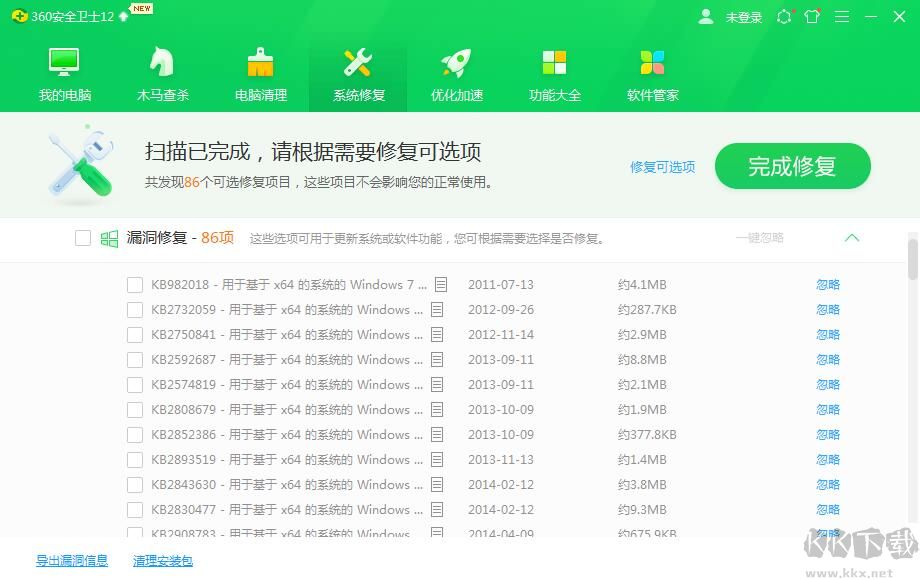Open the theme skin selector icon
This screenshot has width=920, height=580.
[x=812, y=16]
